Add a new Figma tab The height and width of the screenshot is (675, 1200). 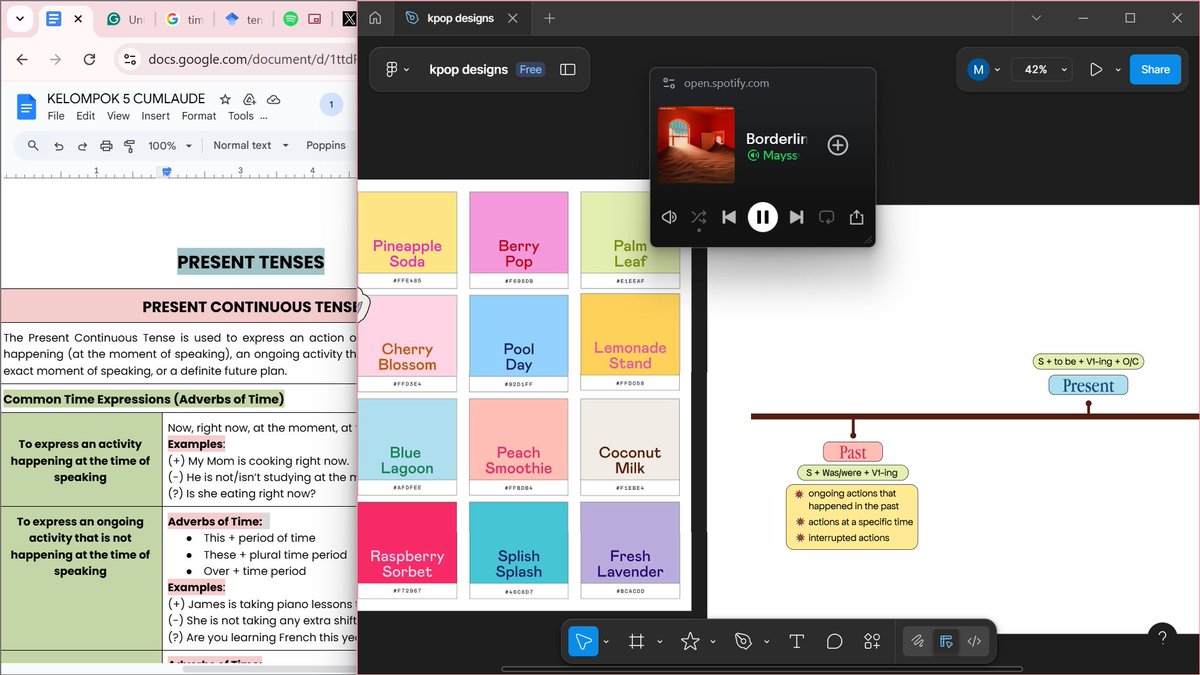click(x=550, y=18)
